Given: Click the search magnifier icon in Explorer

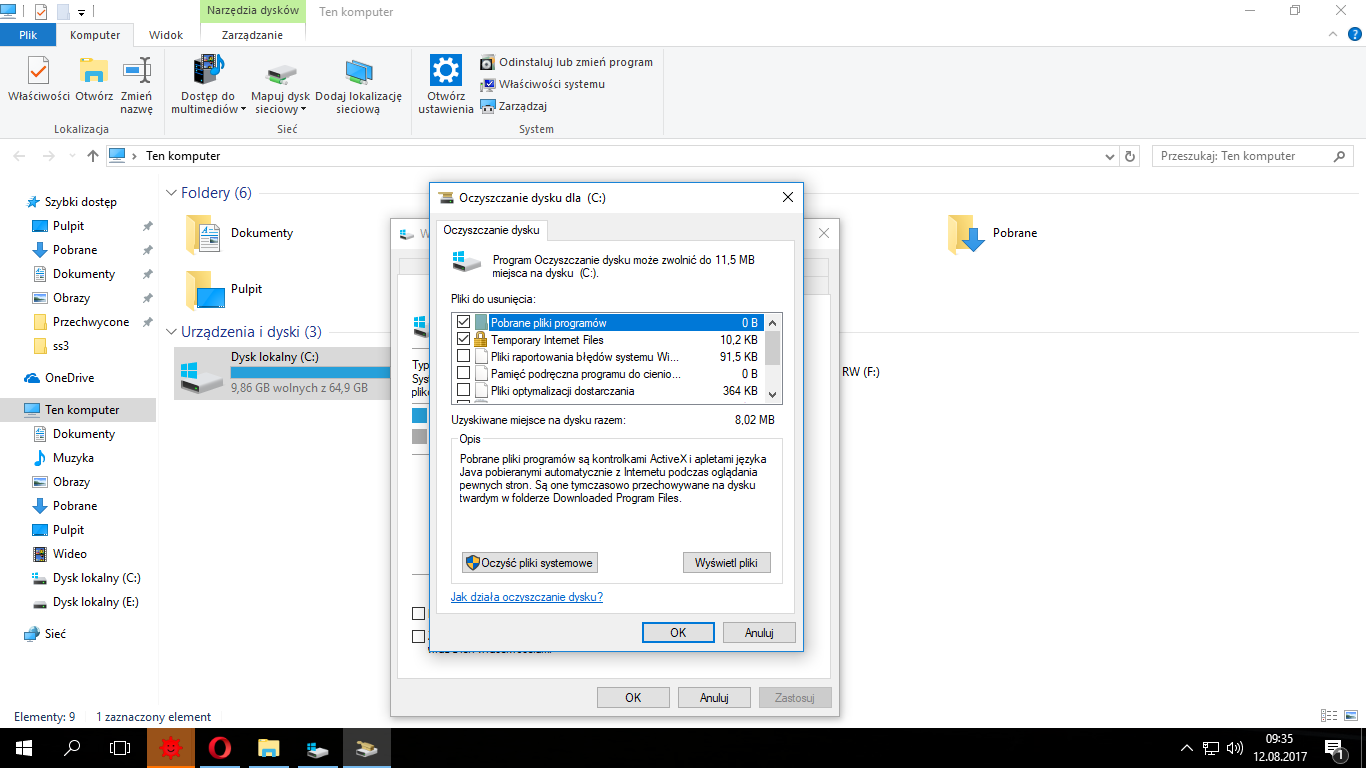Looking at the screenshot, I should (x=1340, y=156).
